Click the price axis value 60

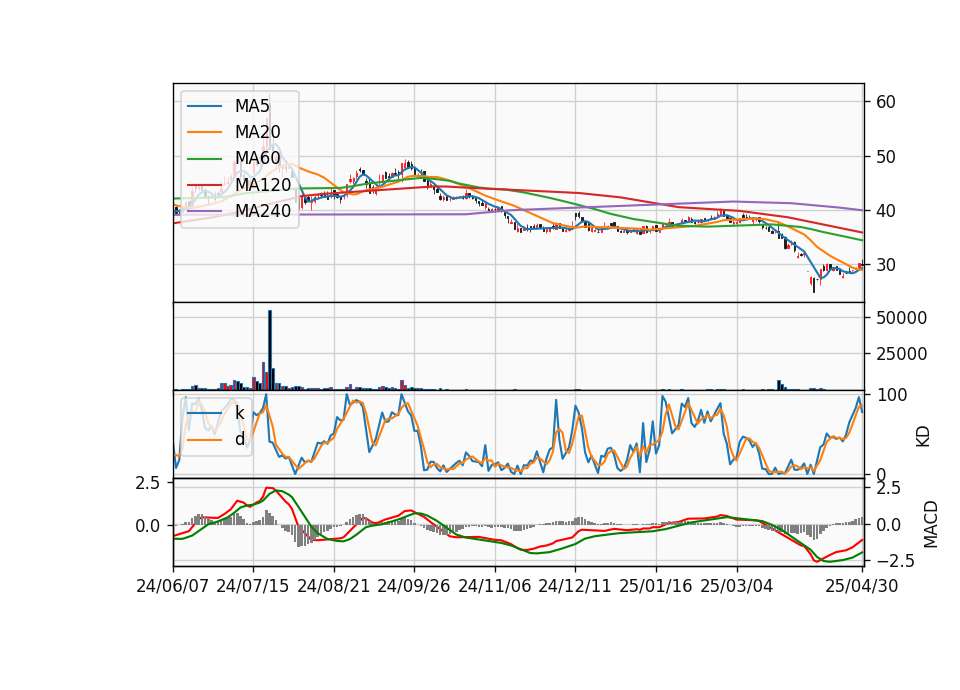click(x=886, y=102)
